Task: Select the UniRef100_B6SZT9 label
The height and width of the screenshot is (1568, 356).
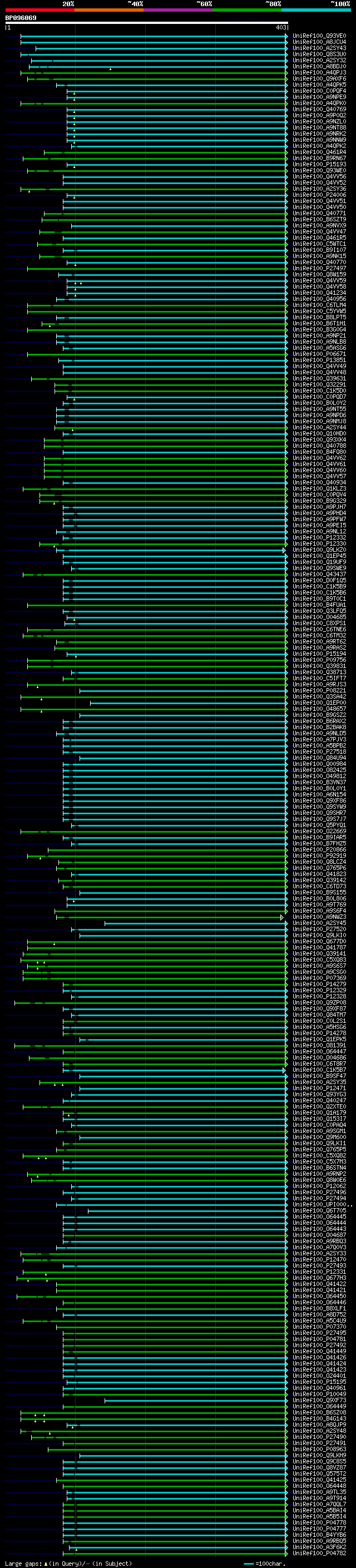Action: coord(319,220)
